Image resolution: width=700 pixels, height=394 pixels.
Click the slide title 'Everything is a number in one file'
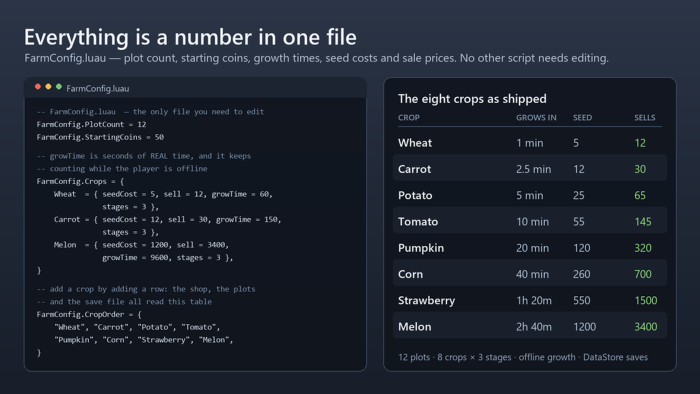pyautogui.click(x=190, y=37)
